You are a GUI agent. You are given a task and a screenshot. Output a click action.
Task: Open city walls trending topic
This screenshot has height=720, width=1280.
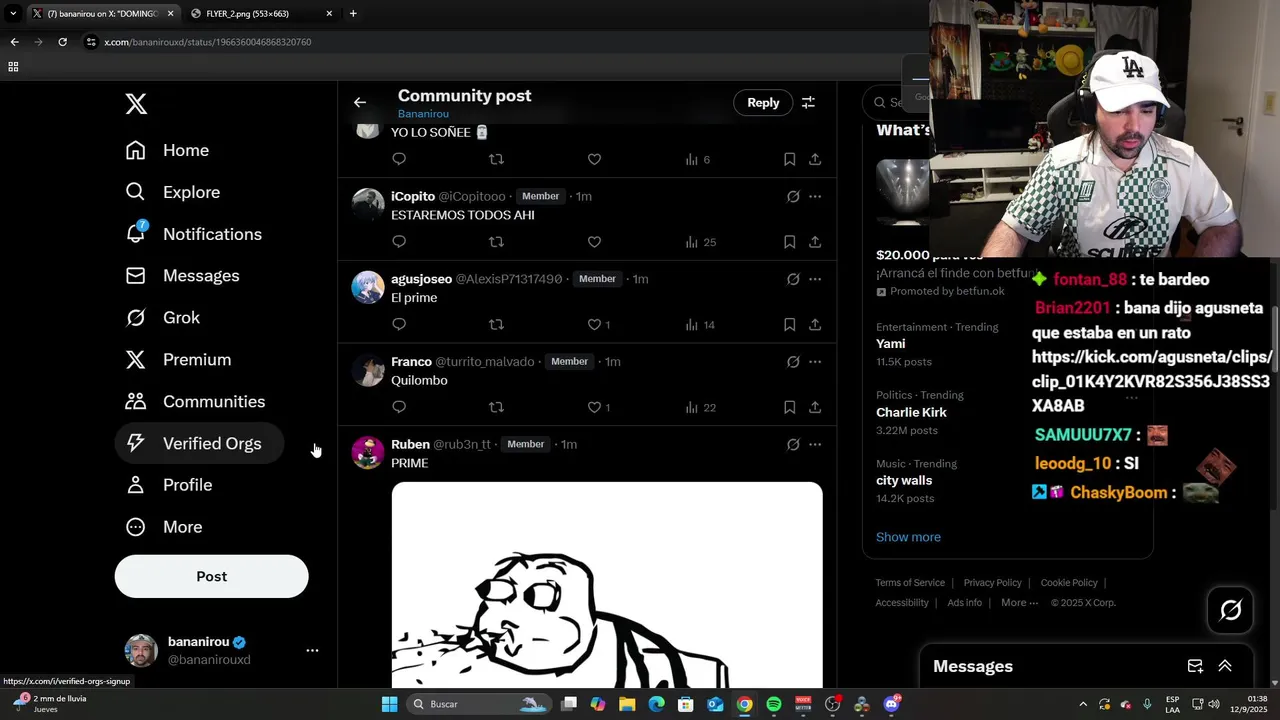point(904,480)
